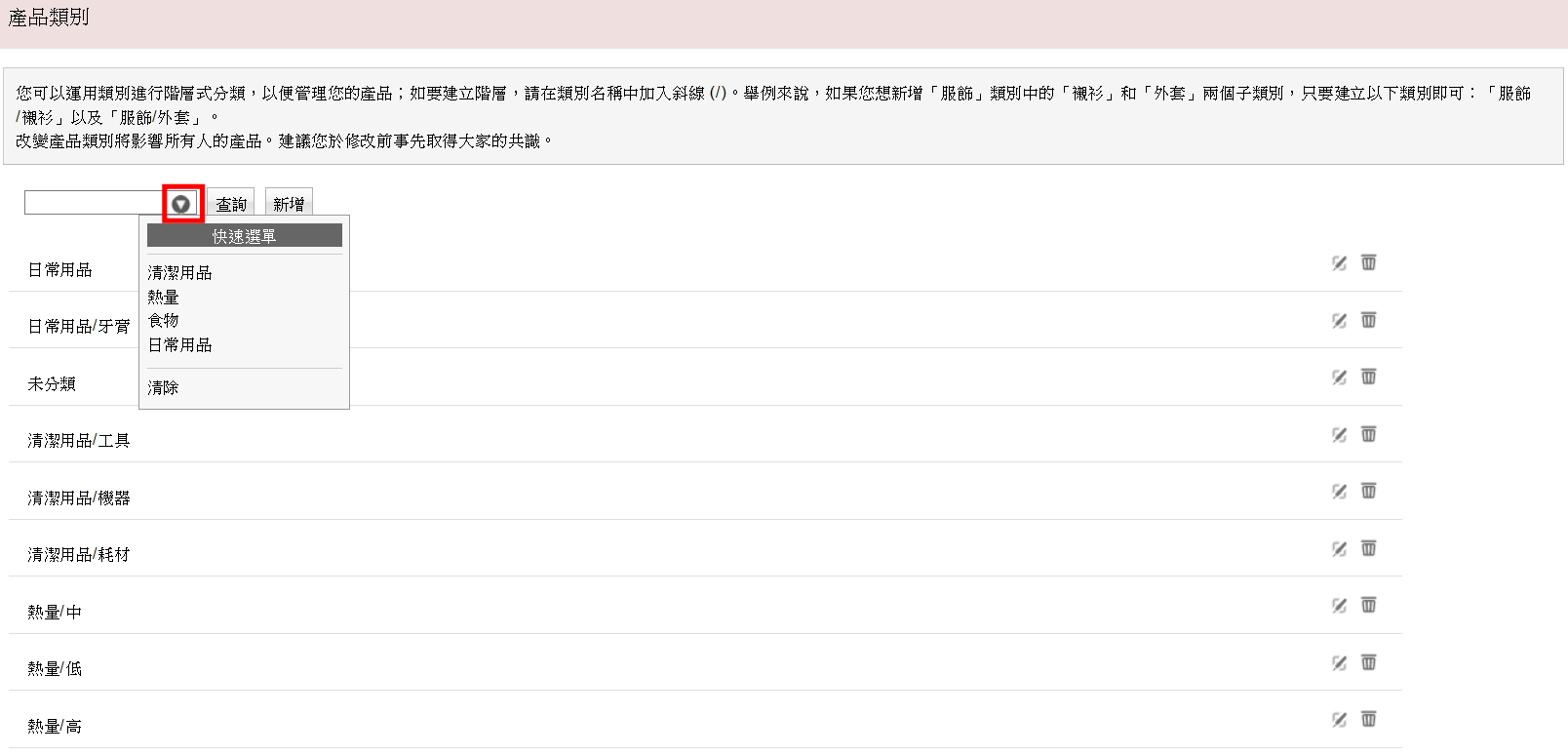Click the 新增 button to add category
1568x756 pixels.
pos(289,204)
